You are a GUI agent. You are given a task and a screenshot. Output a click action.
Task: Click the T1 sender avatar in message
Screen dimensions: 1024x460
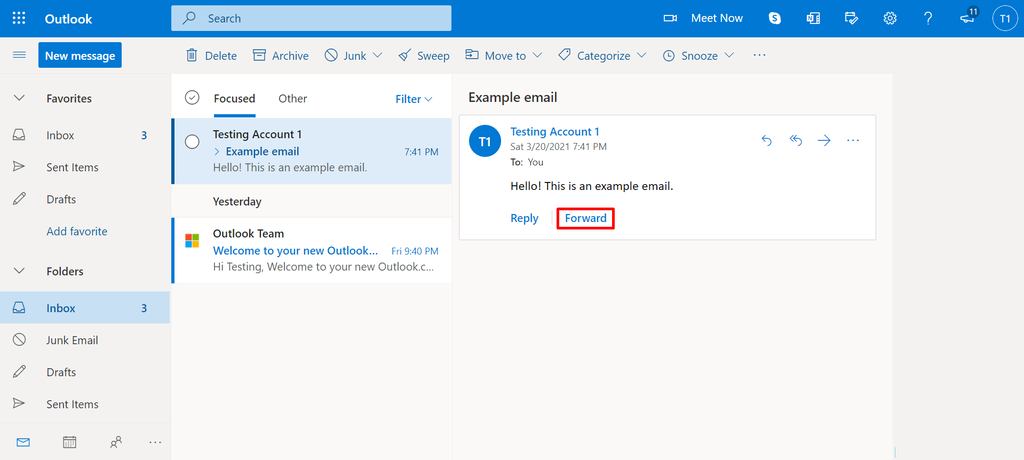[485, 141]
